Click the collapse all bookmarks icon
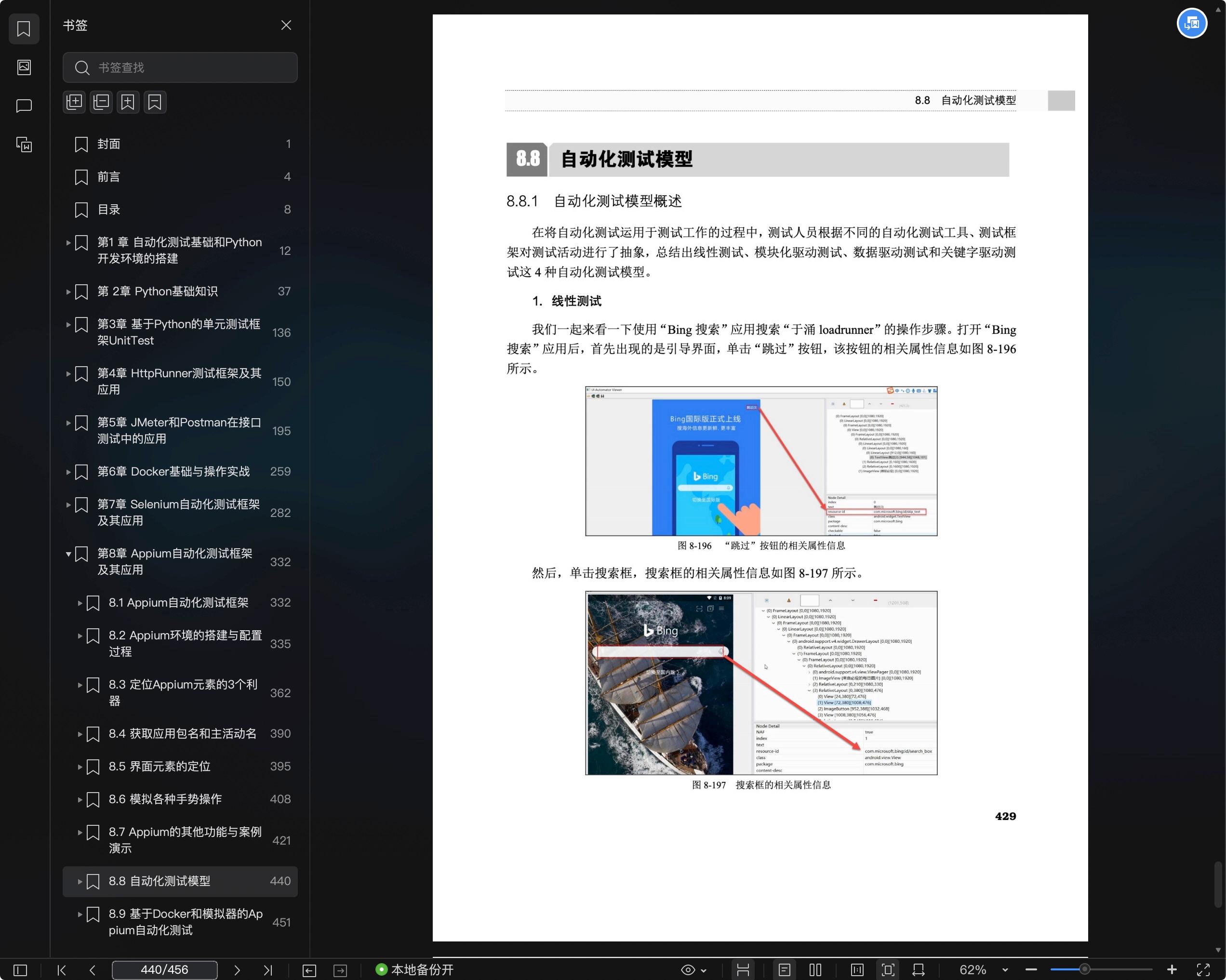This screenshot has height=980, width=1226. 101,102
